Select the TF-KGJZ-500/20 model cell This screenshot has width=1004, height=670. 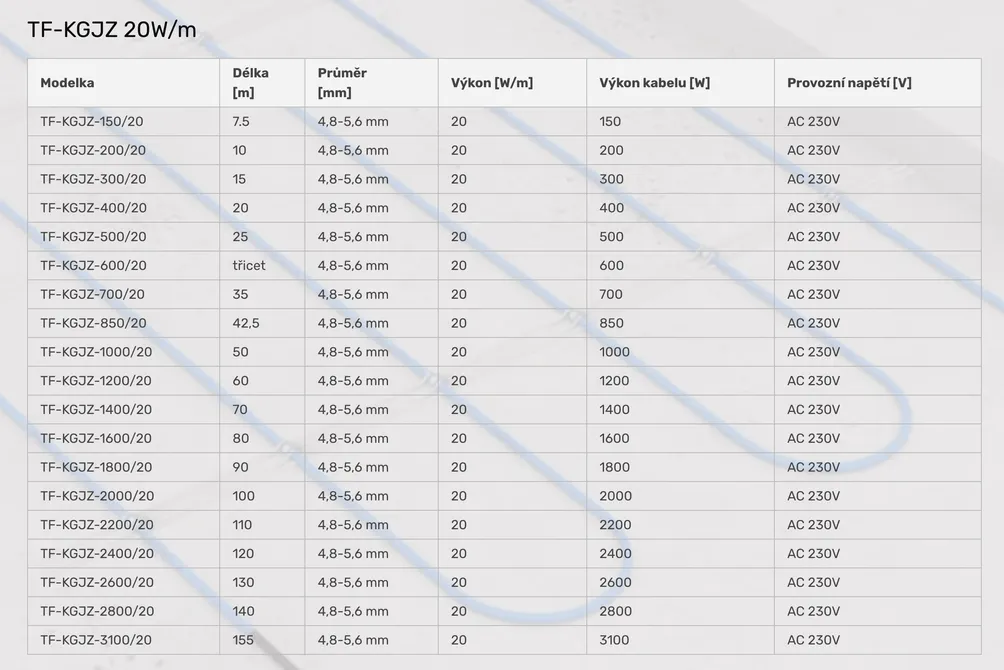[93, 237]
